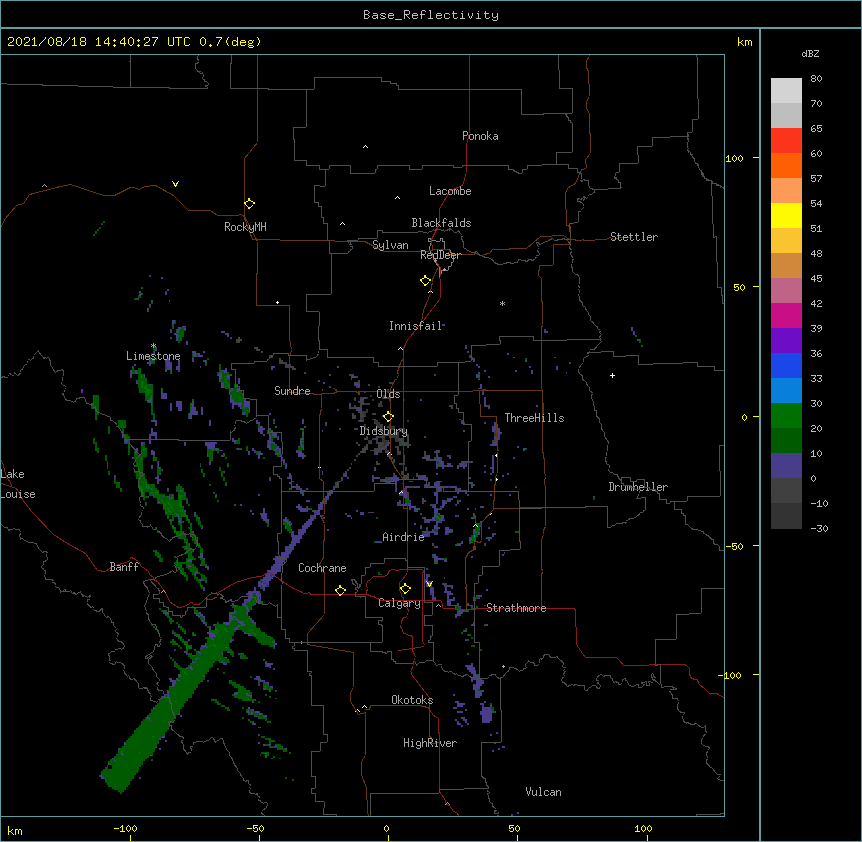Select the orange 60-57 dBZ legend swatch
This screenshot has width=862, height=842.
point(786,165)
